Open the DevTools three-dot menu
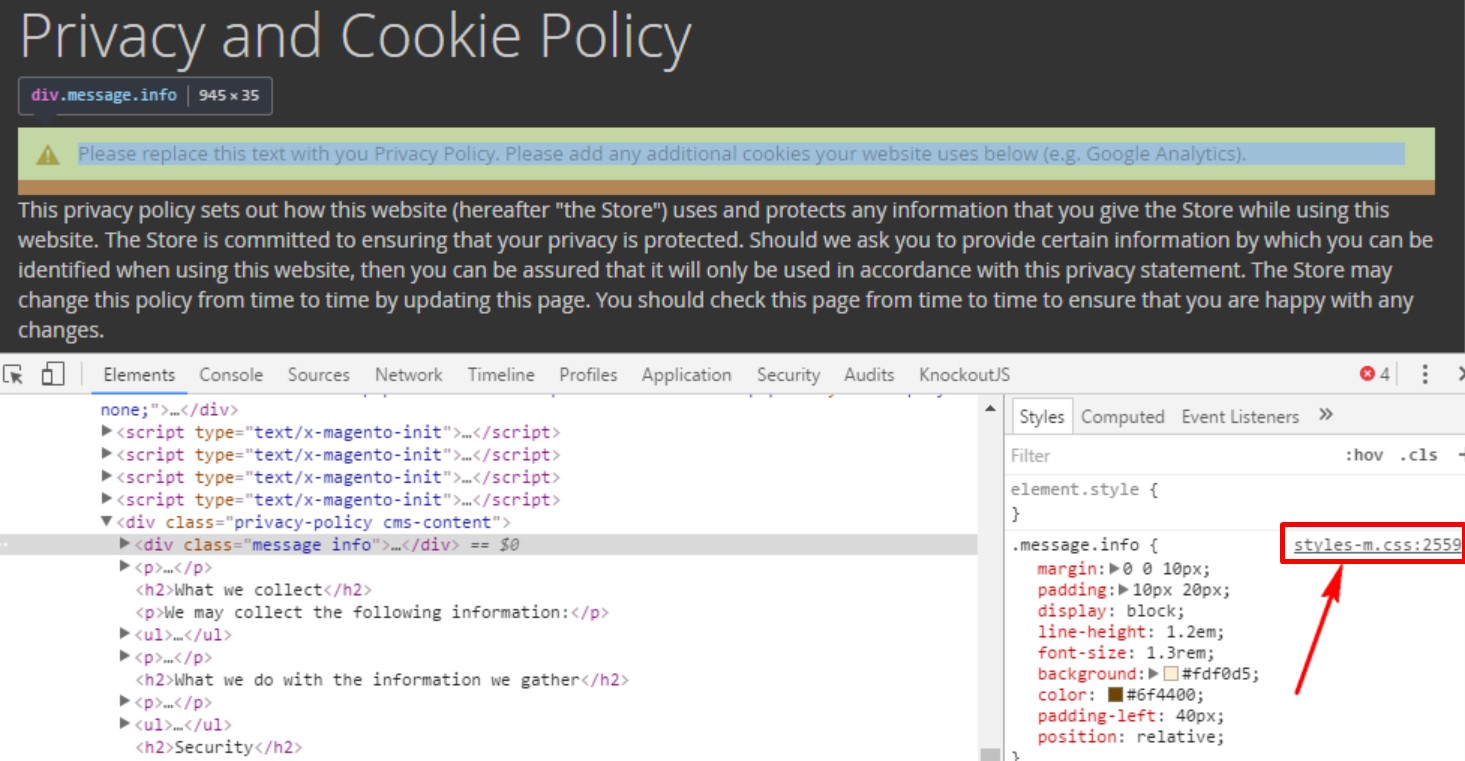 pyautogui.click(x=1425, y=375)
